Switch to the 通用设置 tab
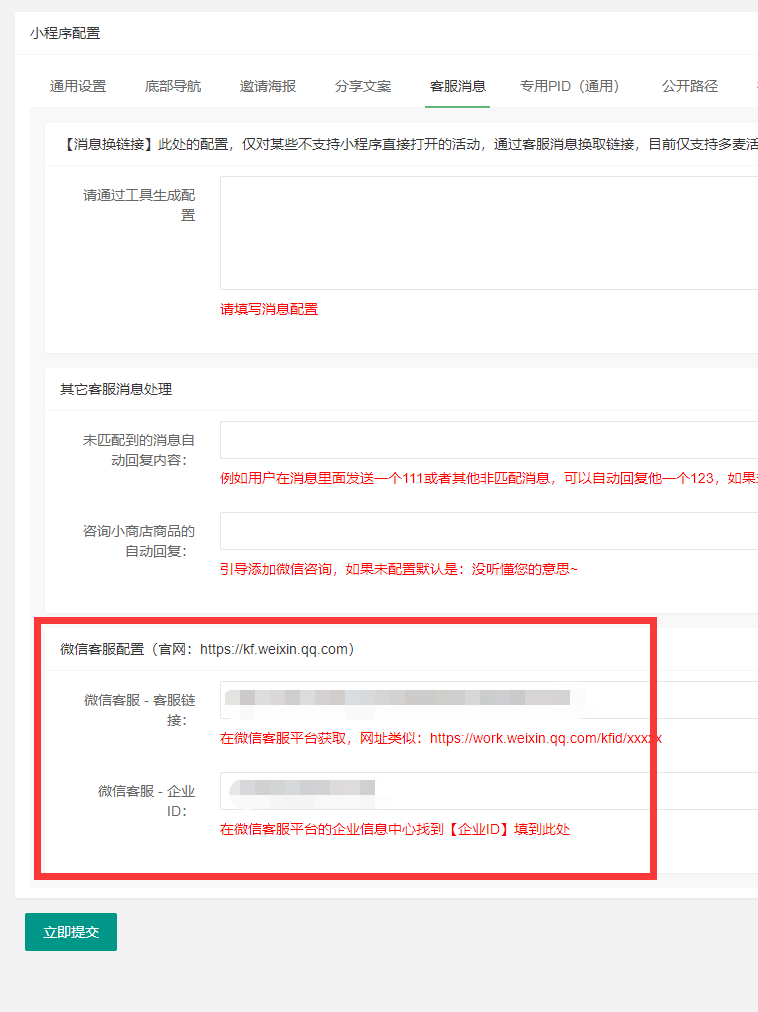Image resolution: width=758 pixels, height=1012 pixels. 78,86
